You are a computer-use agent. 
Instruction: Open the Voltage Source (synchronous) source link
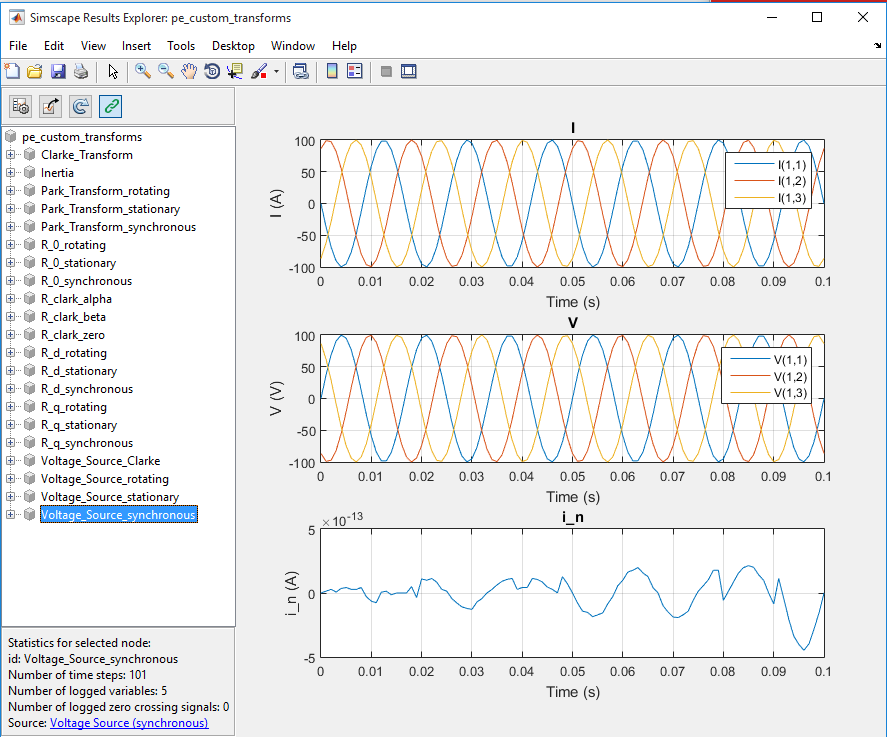(x=129, y=723)
